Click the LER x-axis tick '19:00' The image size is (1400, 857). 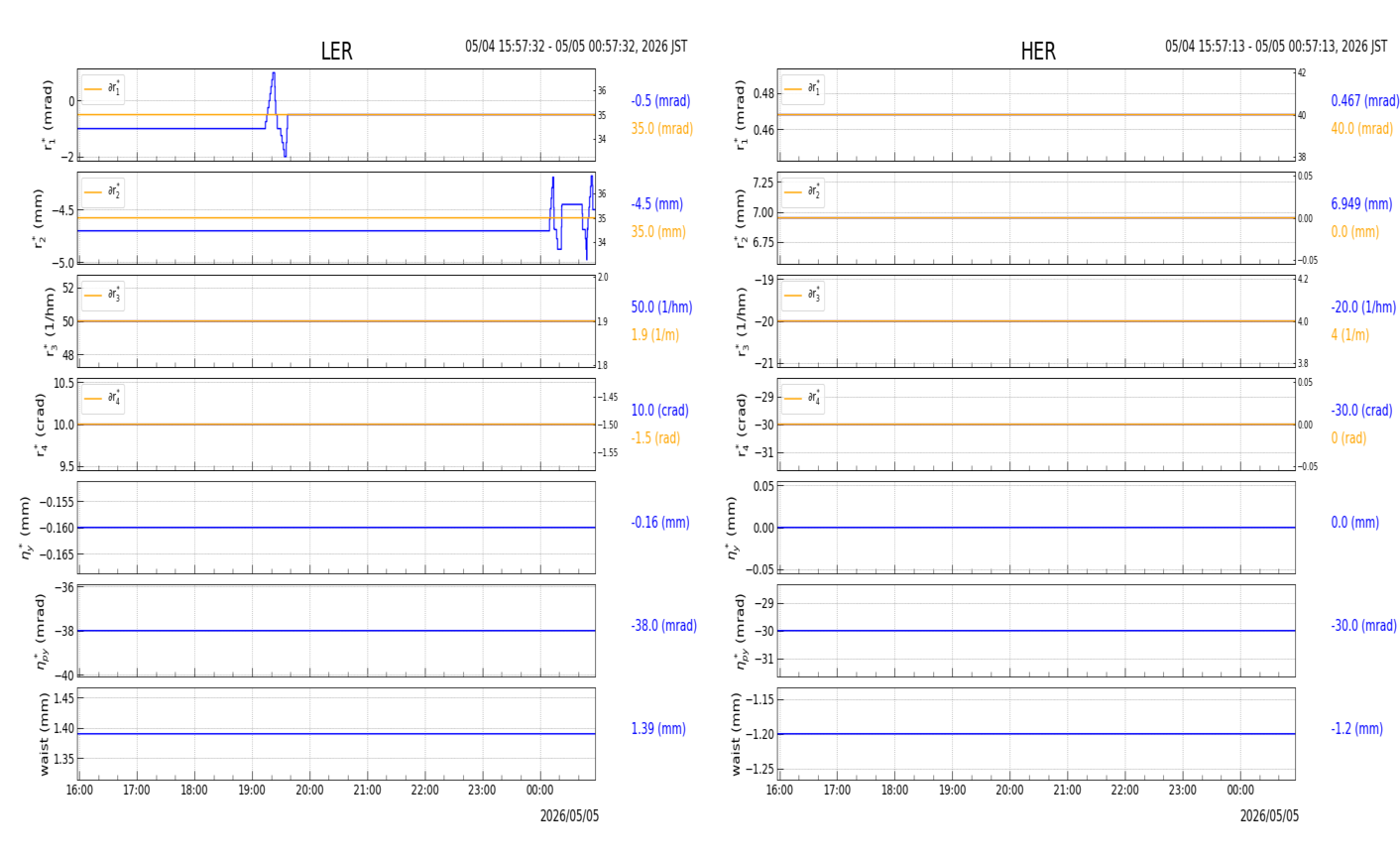252,791
